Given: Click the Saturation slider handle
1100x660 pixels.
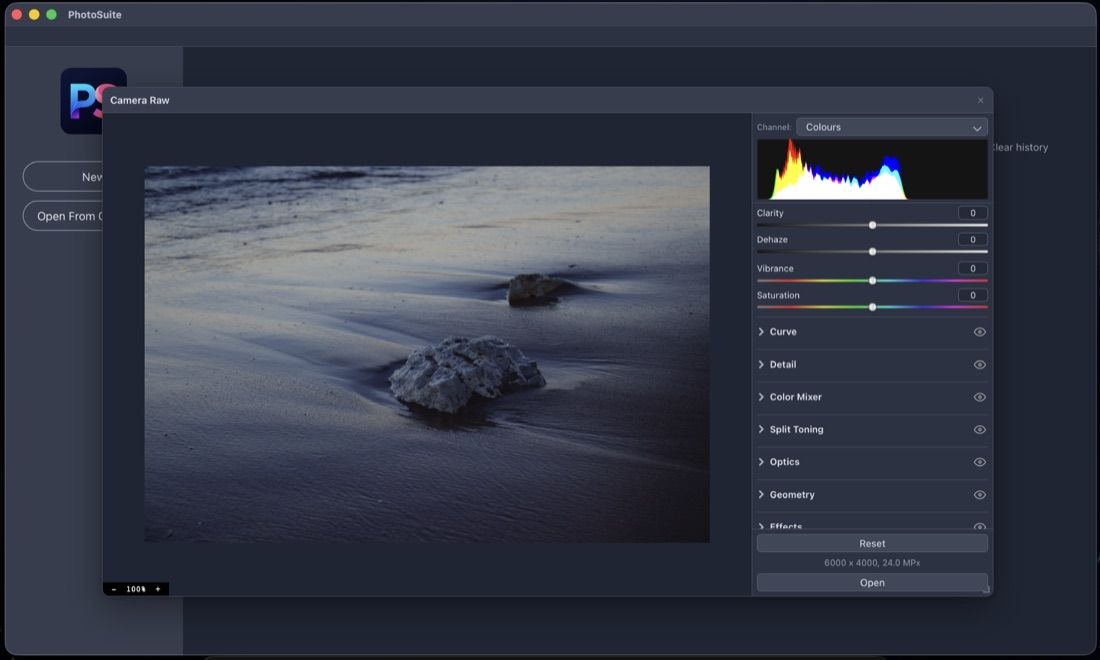Looking at the screenshot, I should [872, 307].
